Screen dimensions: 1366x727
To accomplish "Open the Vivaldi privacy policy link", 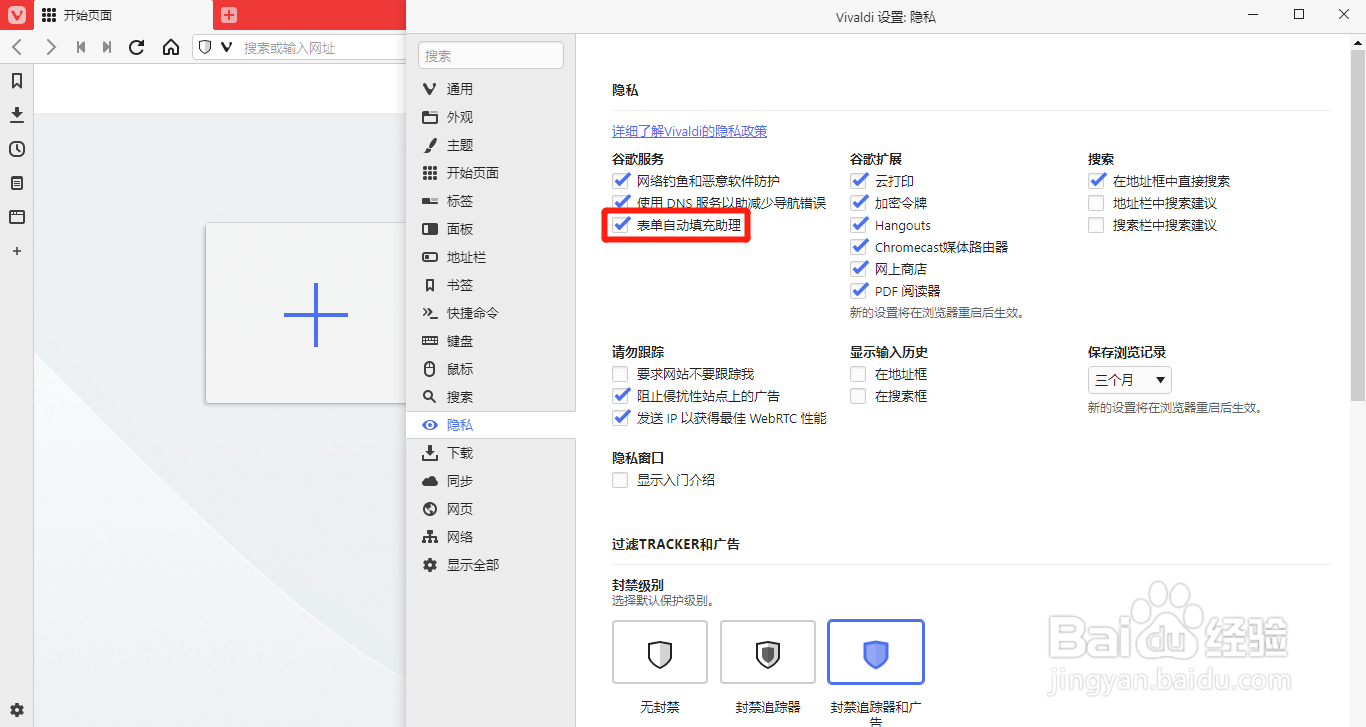I will pos(690,131).
